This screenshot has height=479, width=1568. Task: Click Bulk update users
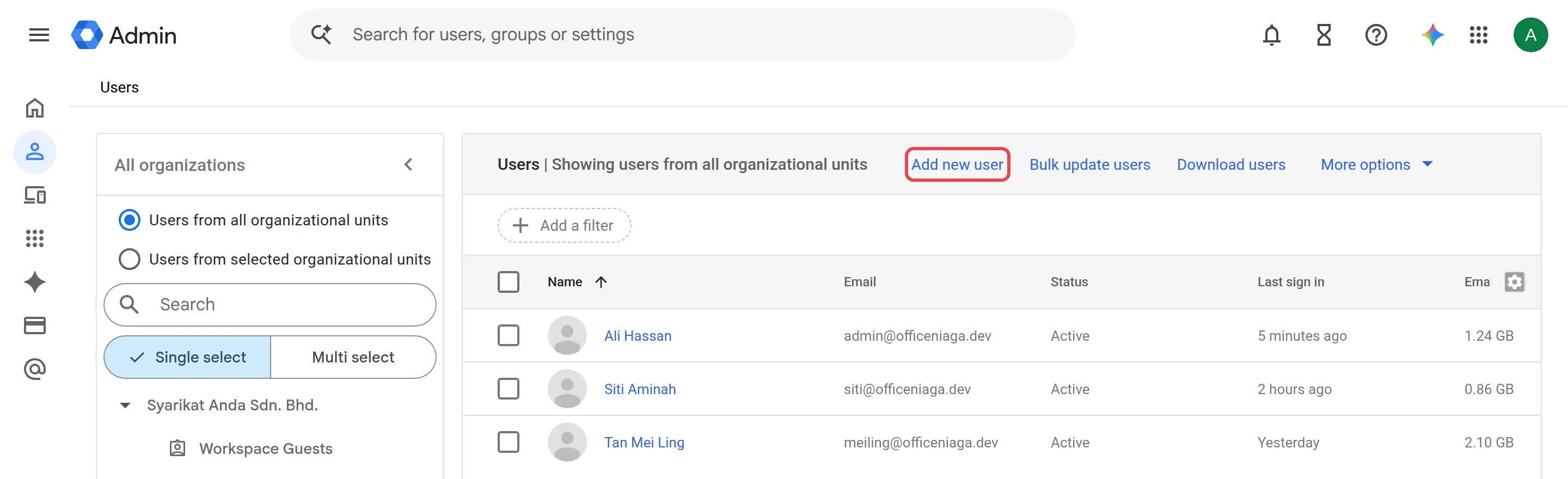coord(1089,164)
